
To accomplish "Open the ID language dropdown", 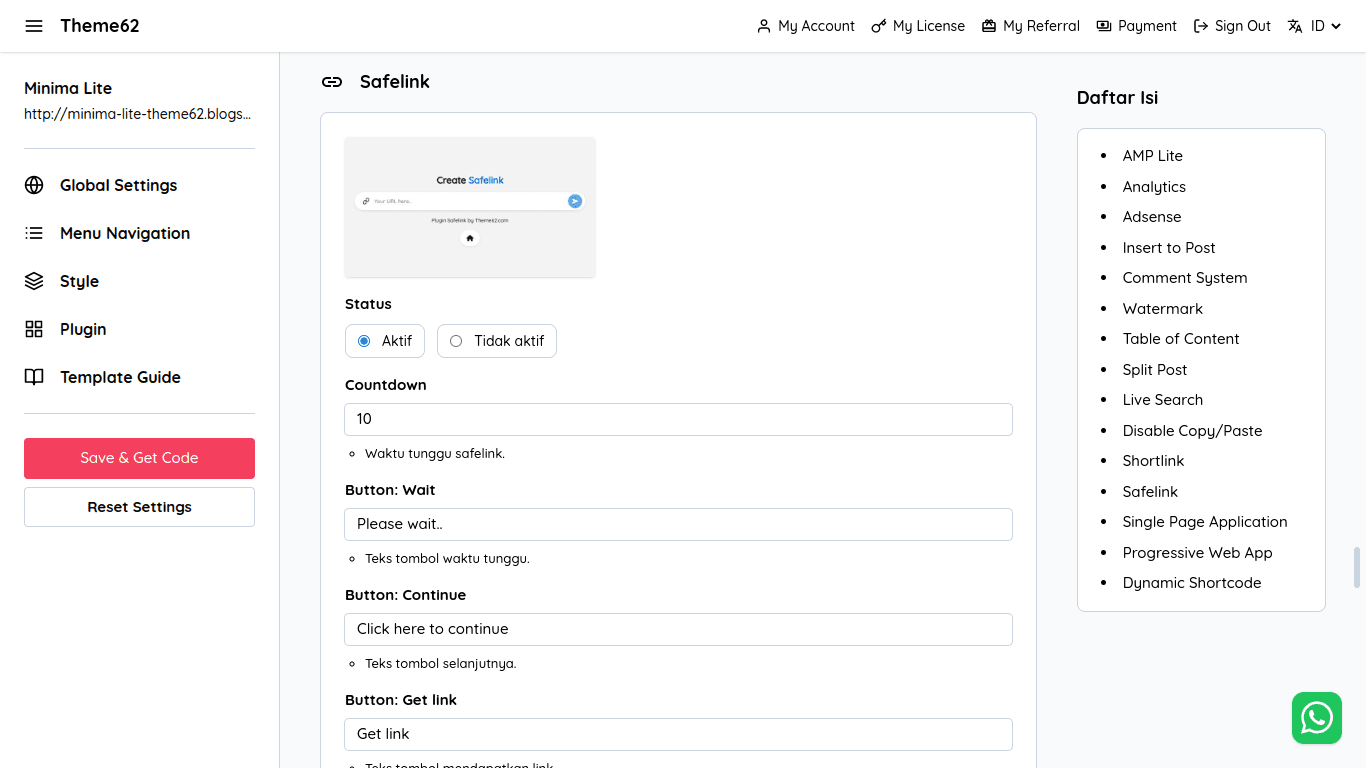I will coord(1326,26).
